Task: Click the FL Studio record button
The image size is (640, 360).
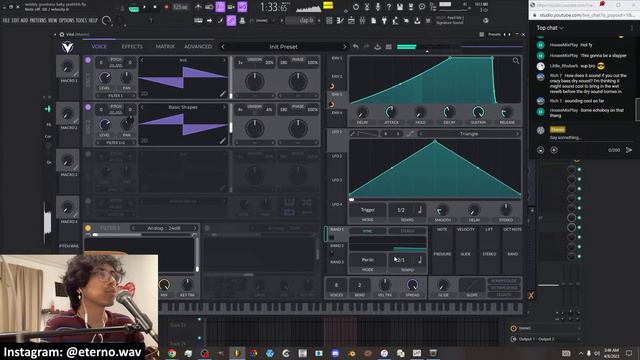Action: point(166,7)
